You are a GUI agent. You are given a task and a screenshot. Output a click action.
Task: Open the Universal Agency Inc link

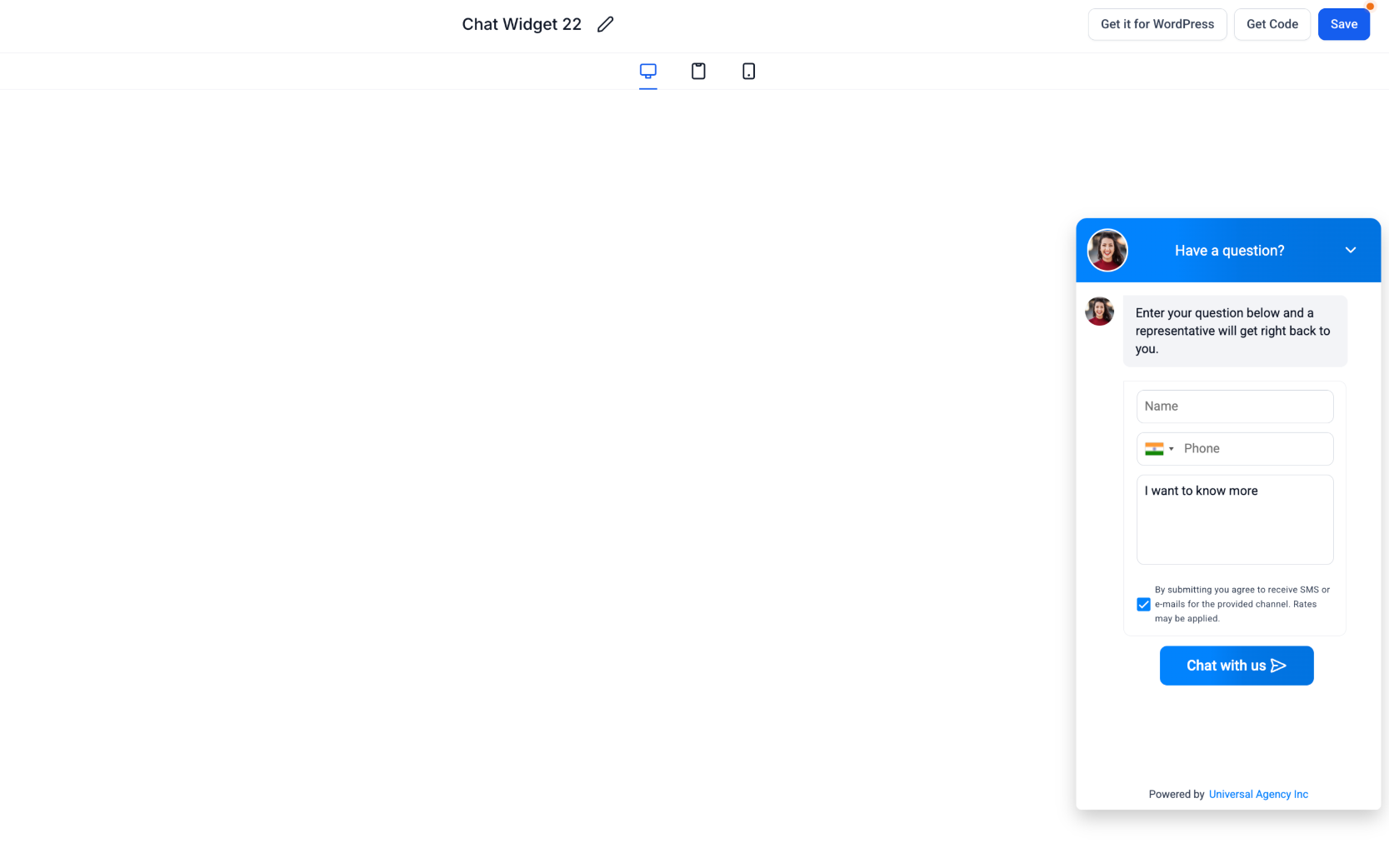(1257, 794)
